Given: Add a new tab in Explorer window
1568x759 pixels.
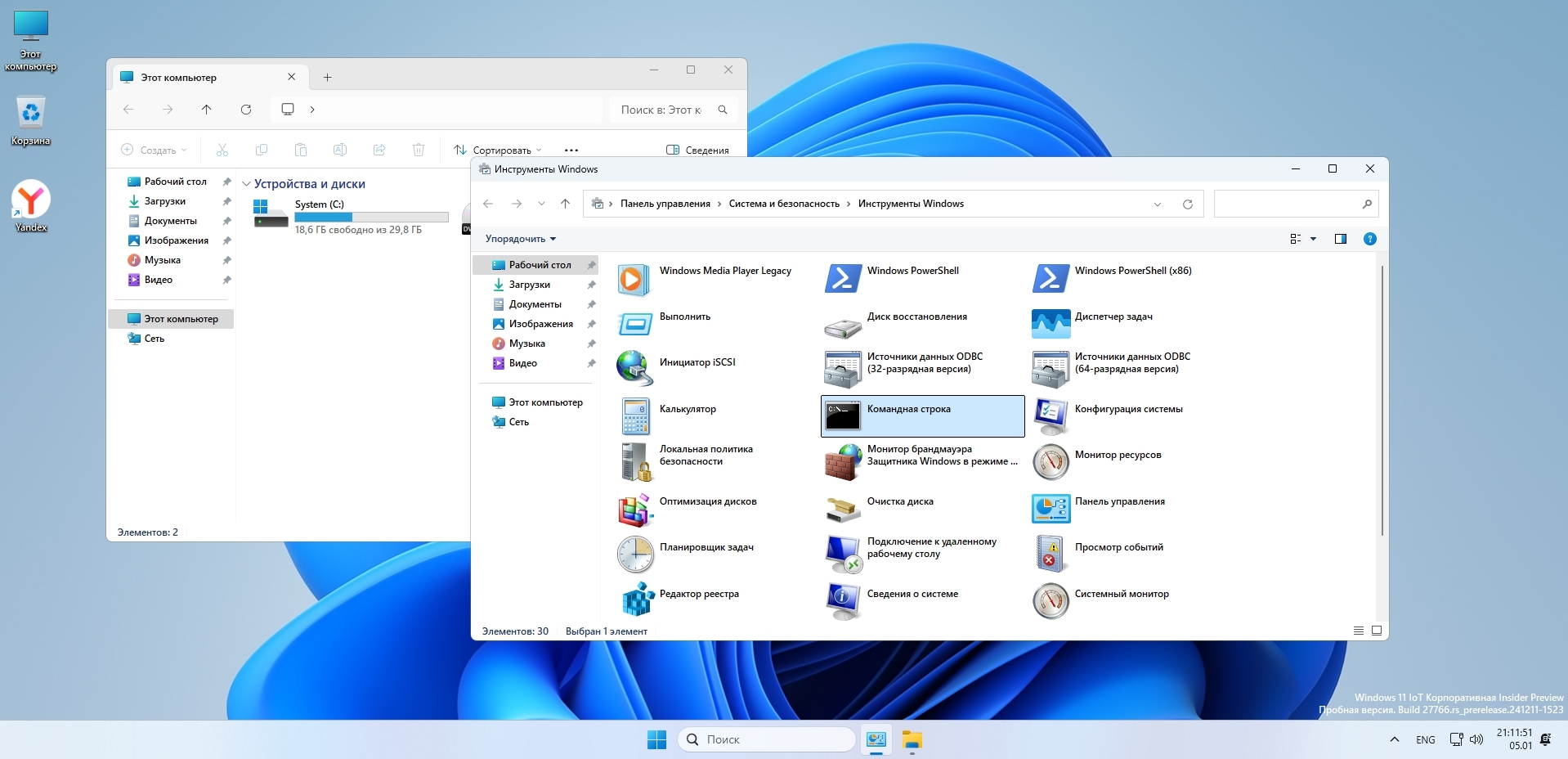Looking at the screenshot, I should point(327,77).
